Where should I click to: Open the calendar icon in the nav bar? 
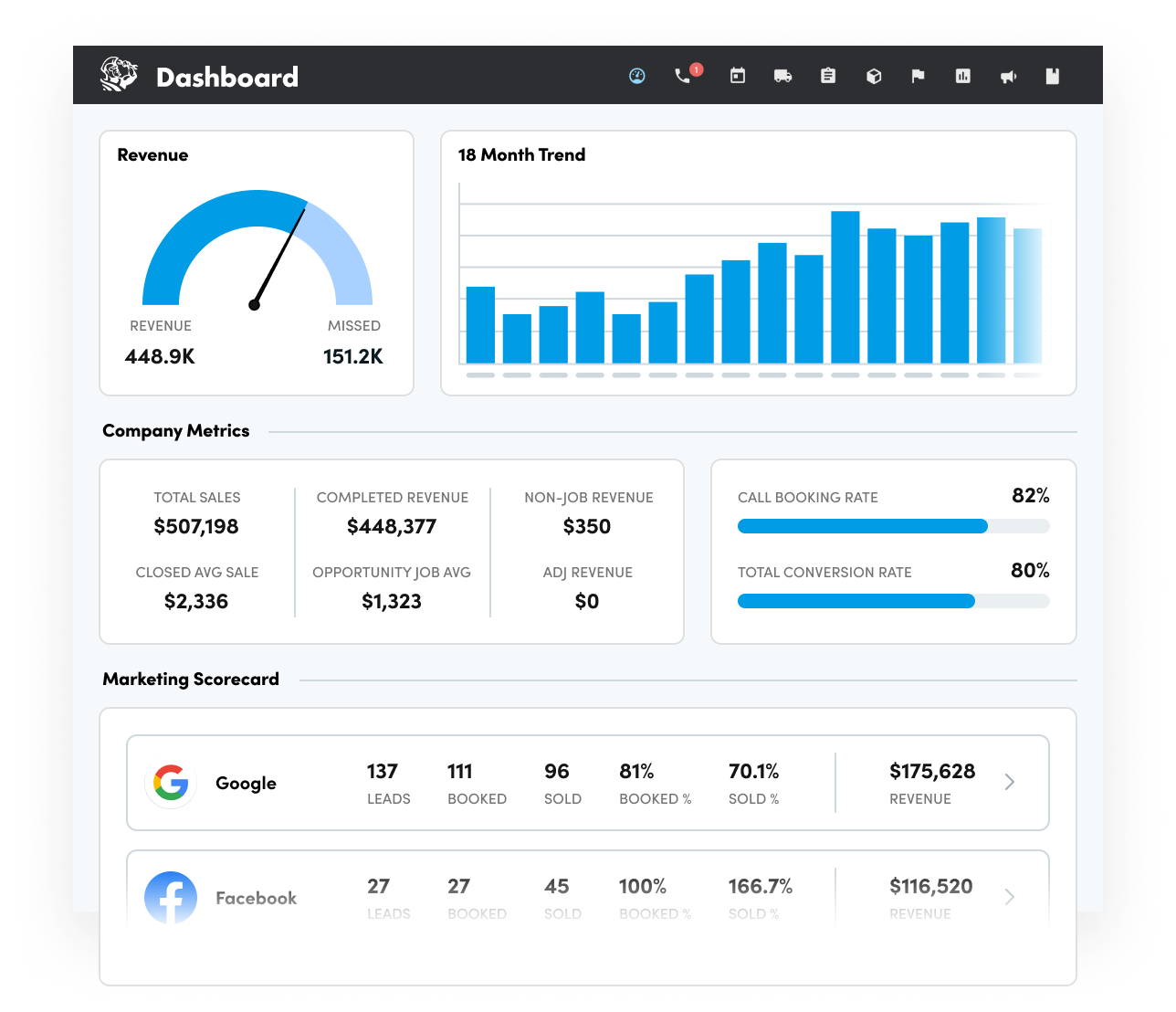pyautogui.click(x=738, y=76)
